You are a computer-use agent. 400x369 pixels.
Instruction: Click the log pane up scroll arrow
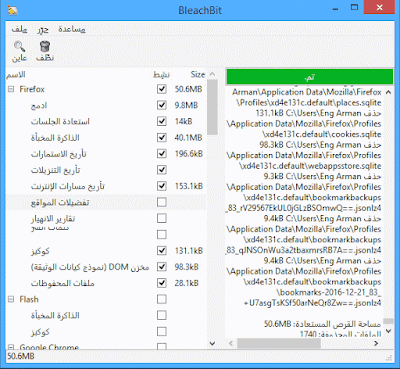coord(388,92)
